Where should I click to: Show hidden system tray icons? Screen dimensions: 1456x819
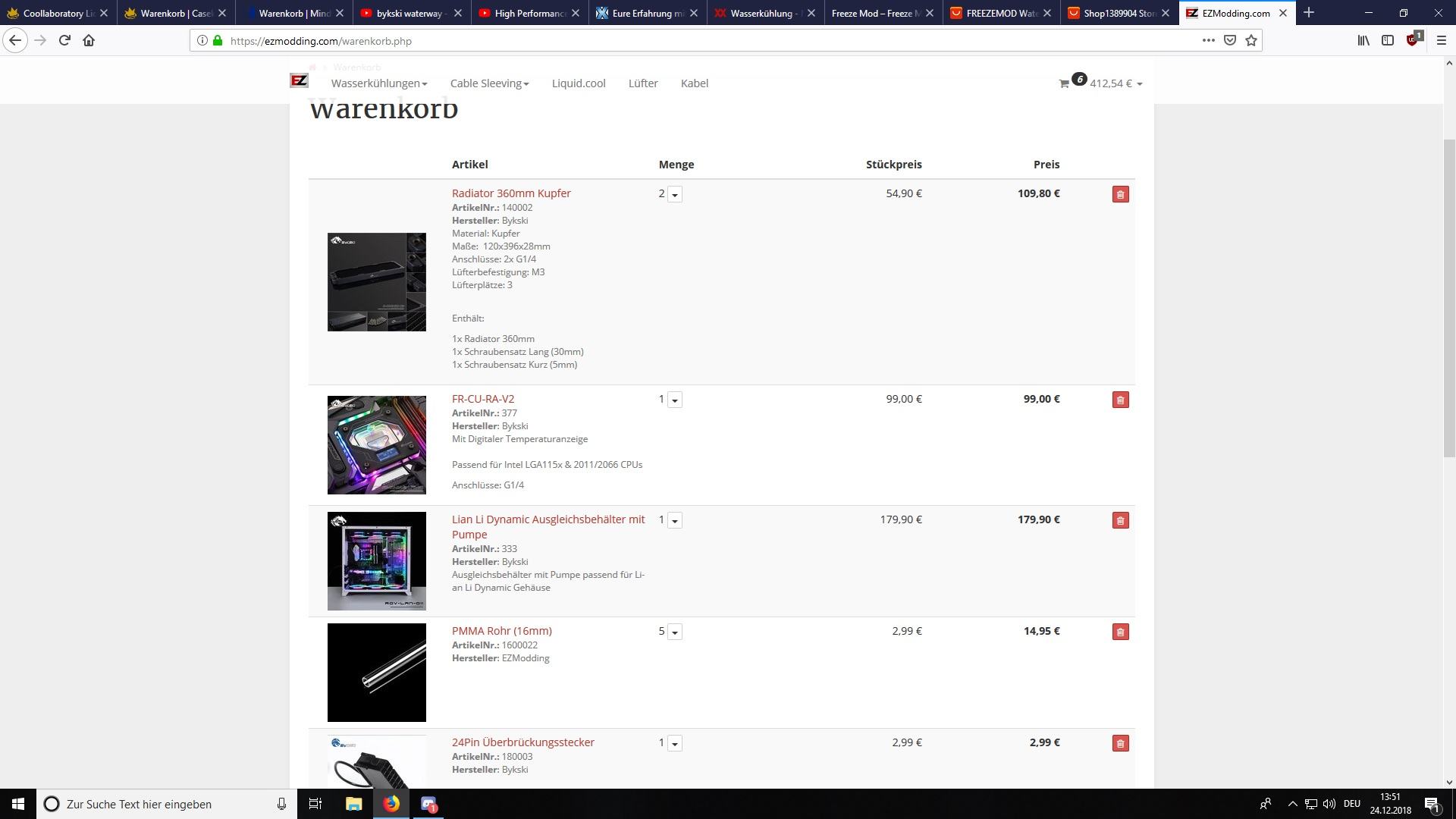[1292, 804]
